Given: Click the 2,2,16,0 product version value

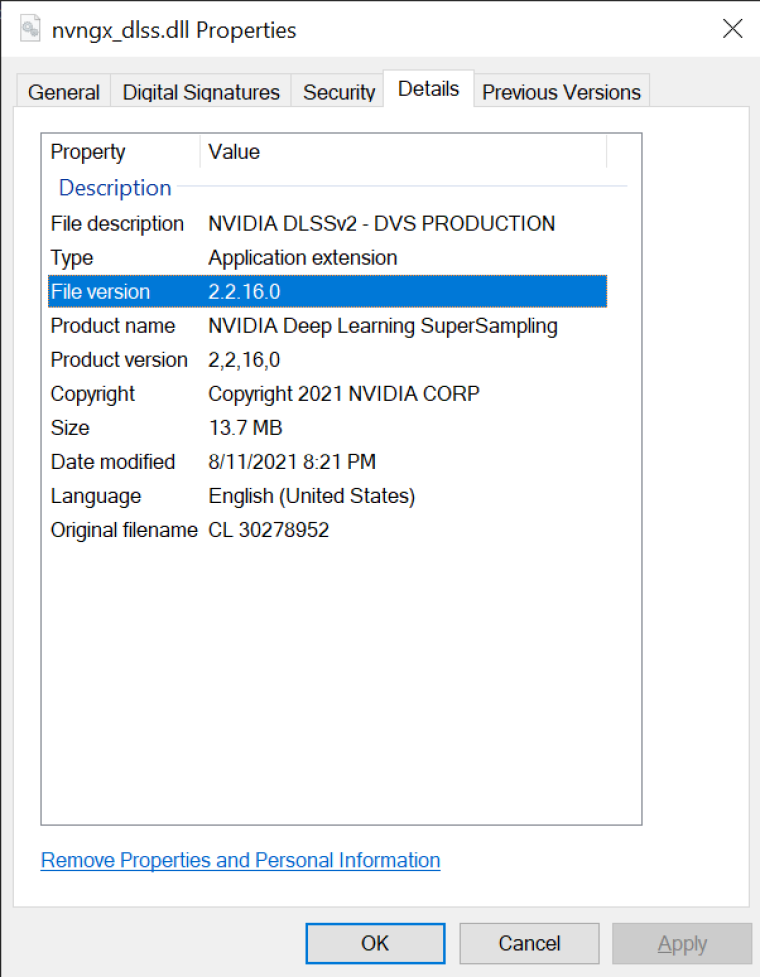Looking at the screenshot, I should click(244, 360).
